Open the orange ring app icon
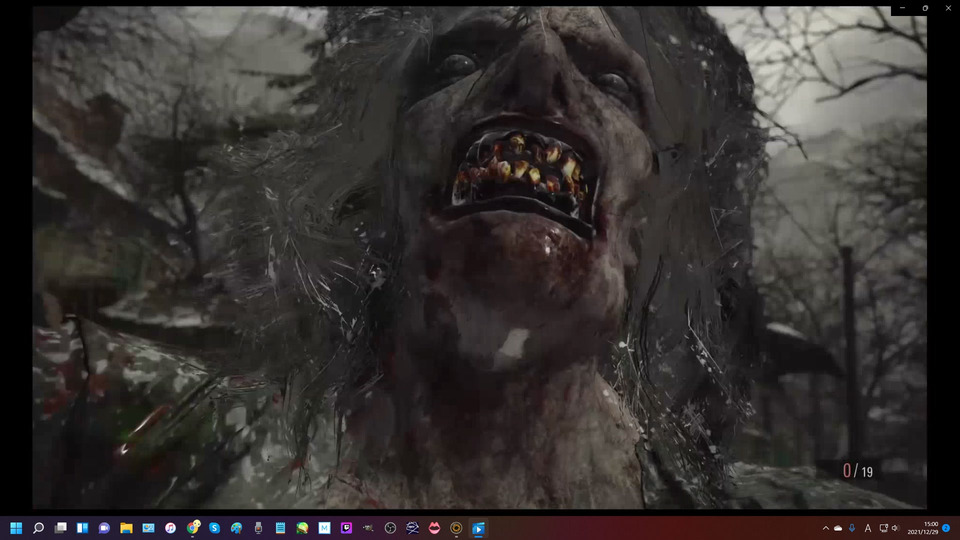The image size is (960, 540). pyautogui.click(x=456, y=528)
